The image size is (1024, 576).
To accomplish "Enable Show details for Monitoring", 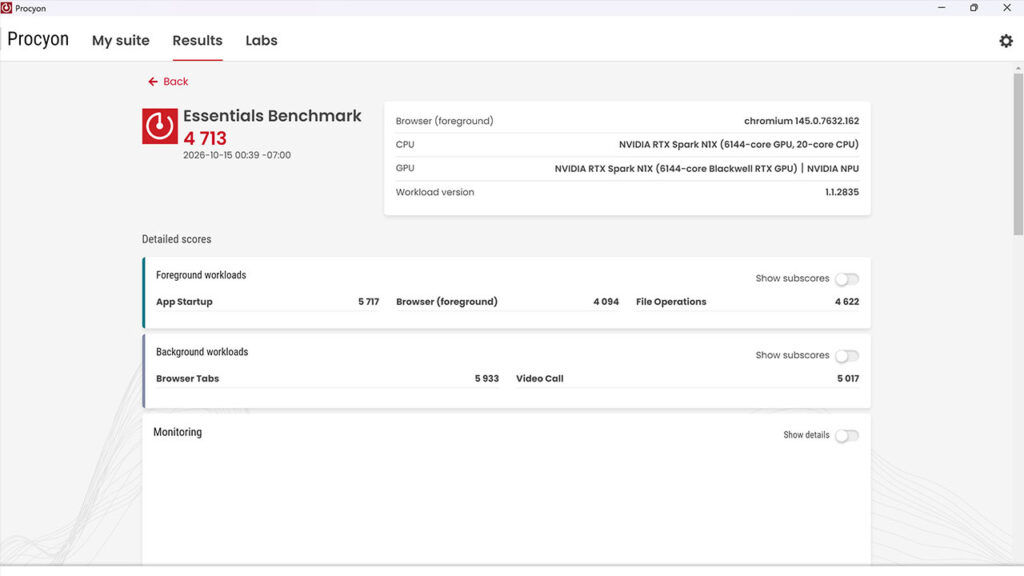I will tap(847, 436).
